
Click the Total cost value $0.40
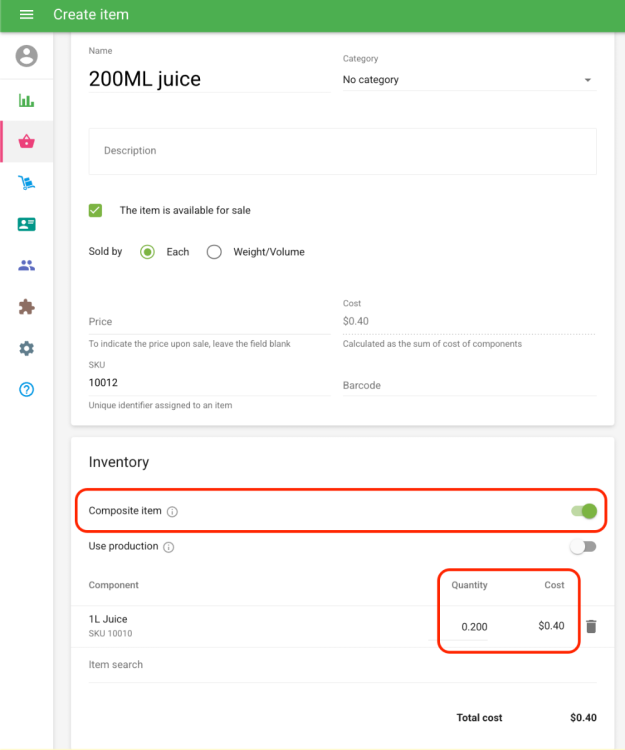[x=583, y=717]
